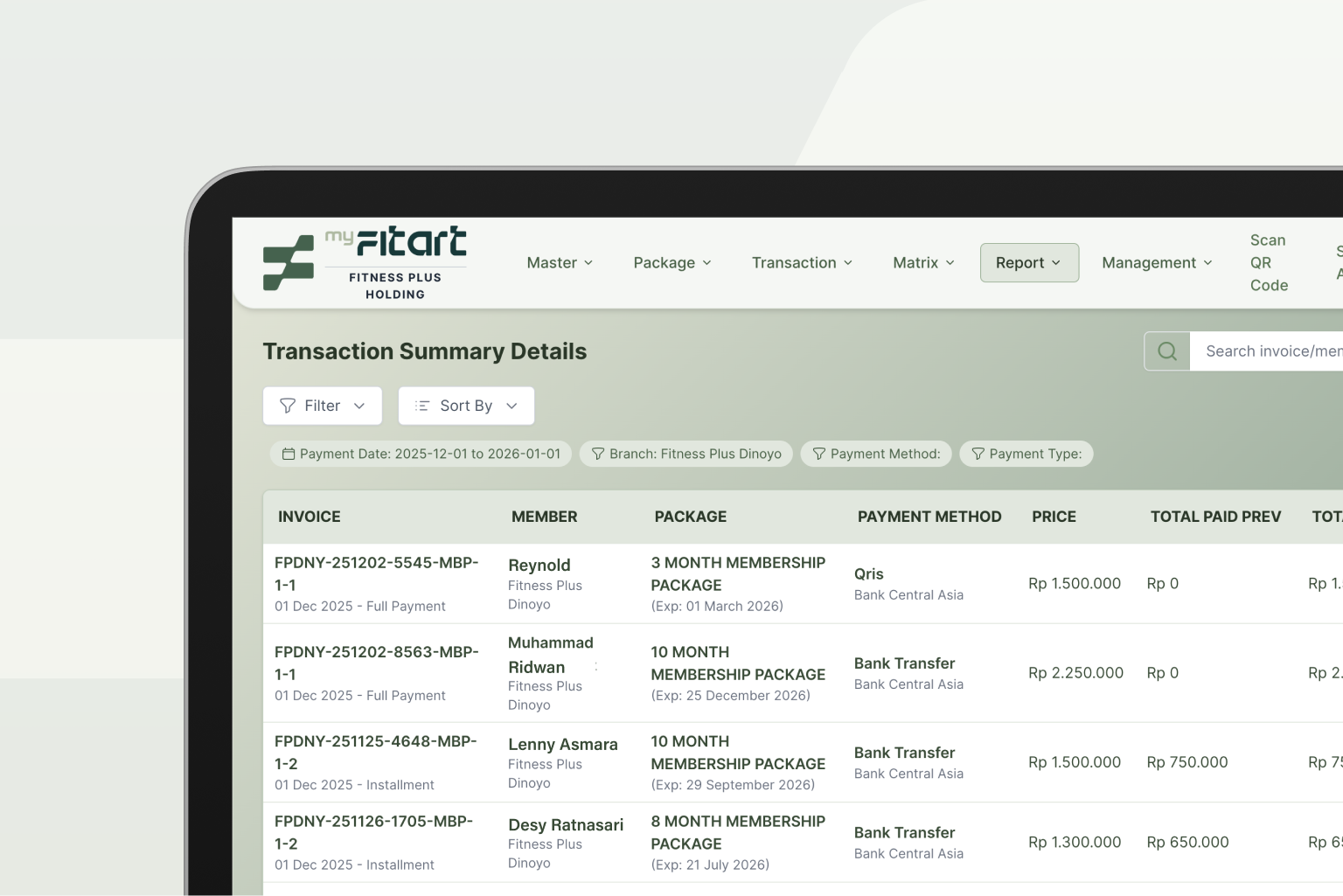Click the calendar icon in Payment Date chip
The width and height of the screenshot is (1343, 896).
point(289,454)
